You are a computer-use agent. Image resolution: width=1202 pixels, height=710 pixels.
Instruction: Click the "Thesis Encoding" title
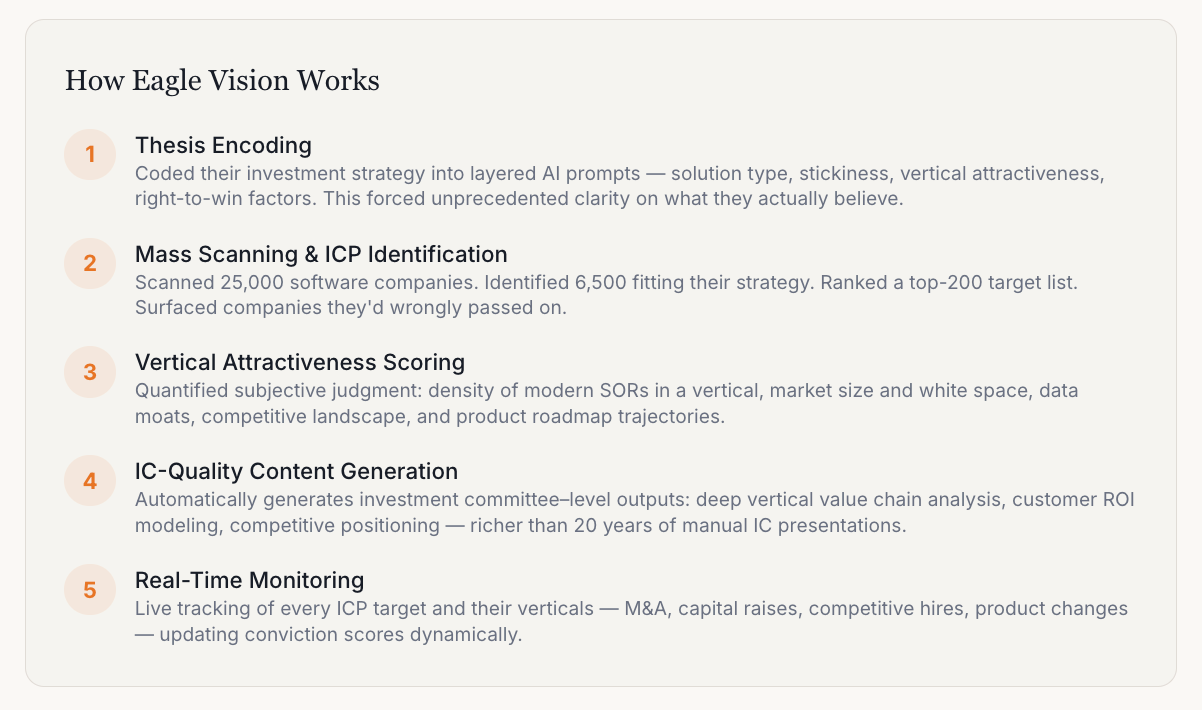click(x=223, y=145)
